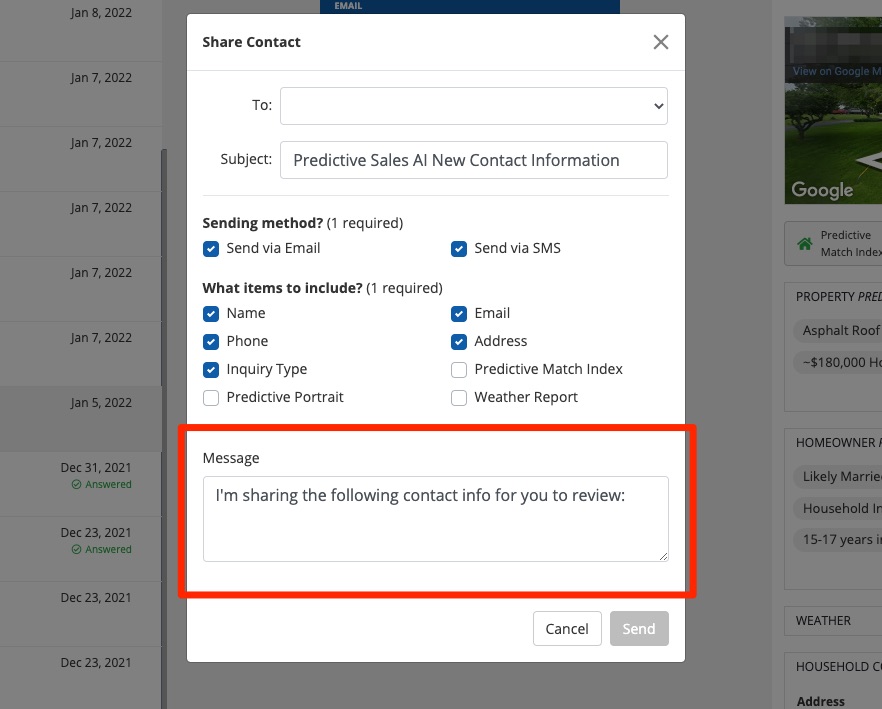This screenshot has height=709, width=882.
Task: Toggle the Email item checkbox
Action: click(x=459, y=314)
